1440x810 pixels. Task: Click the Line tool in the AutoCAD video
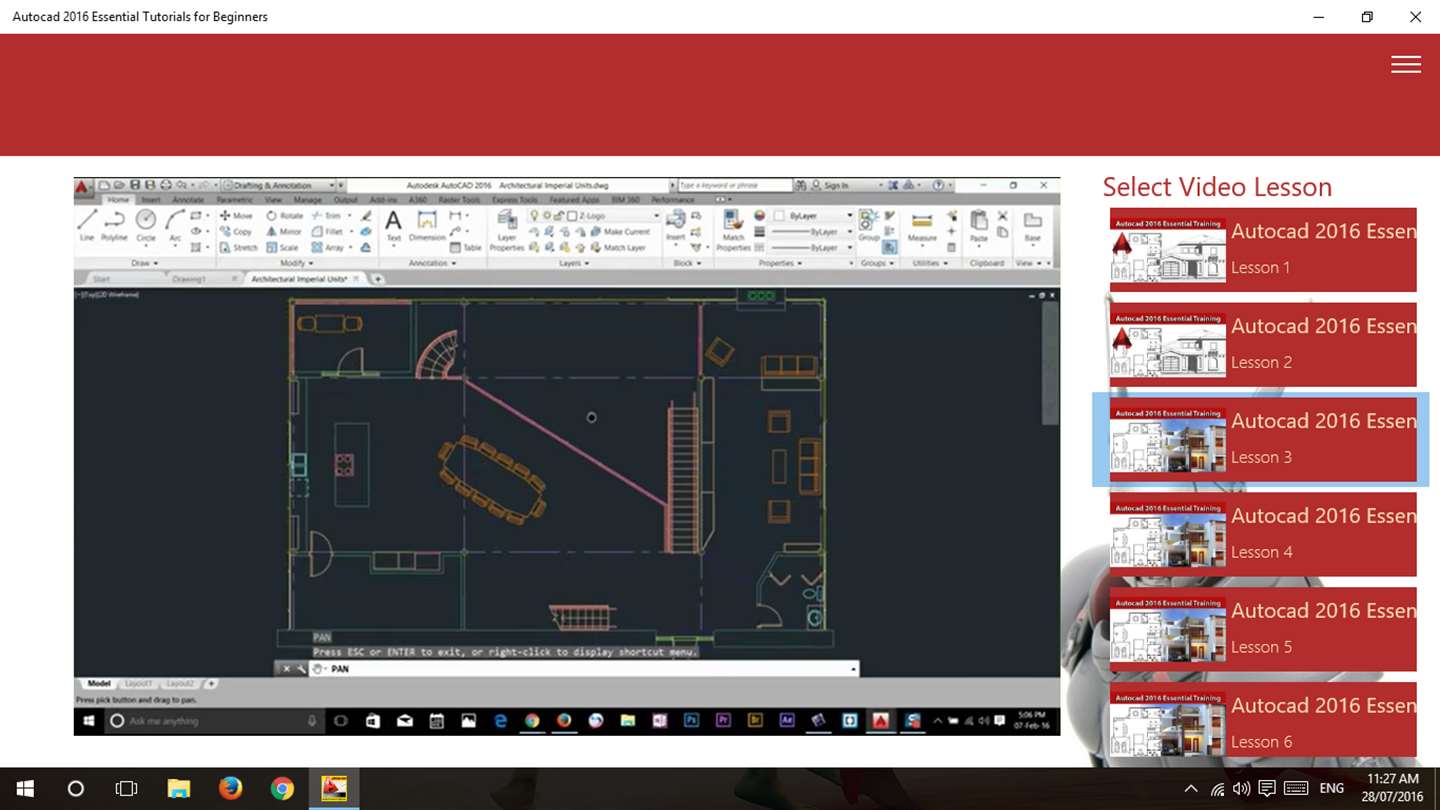88,226
